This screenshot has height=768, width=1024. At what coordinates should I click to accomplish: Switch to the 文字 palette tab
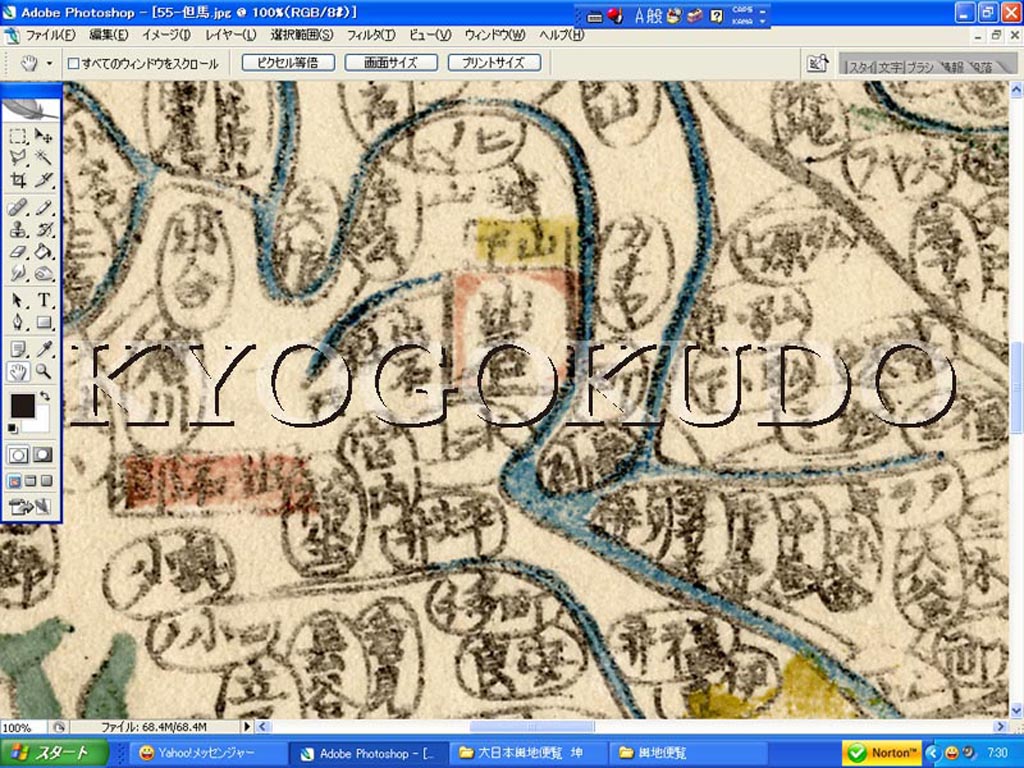(x=889, y=67)
